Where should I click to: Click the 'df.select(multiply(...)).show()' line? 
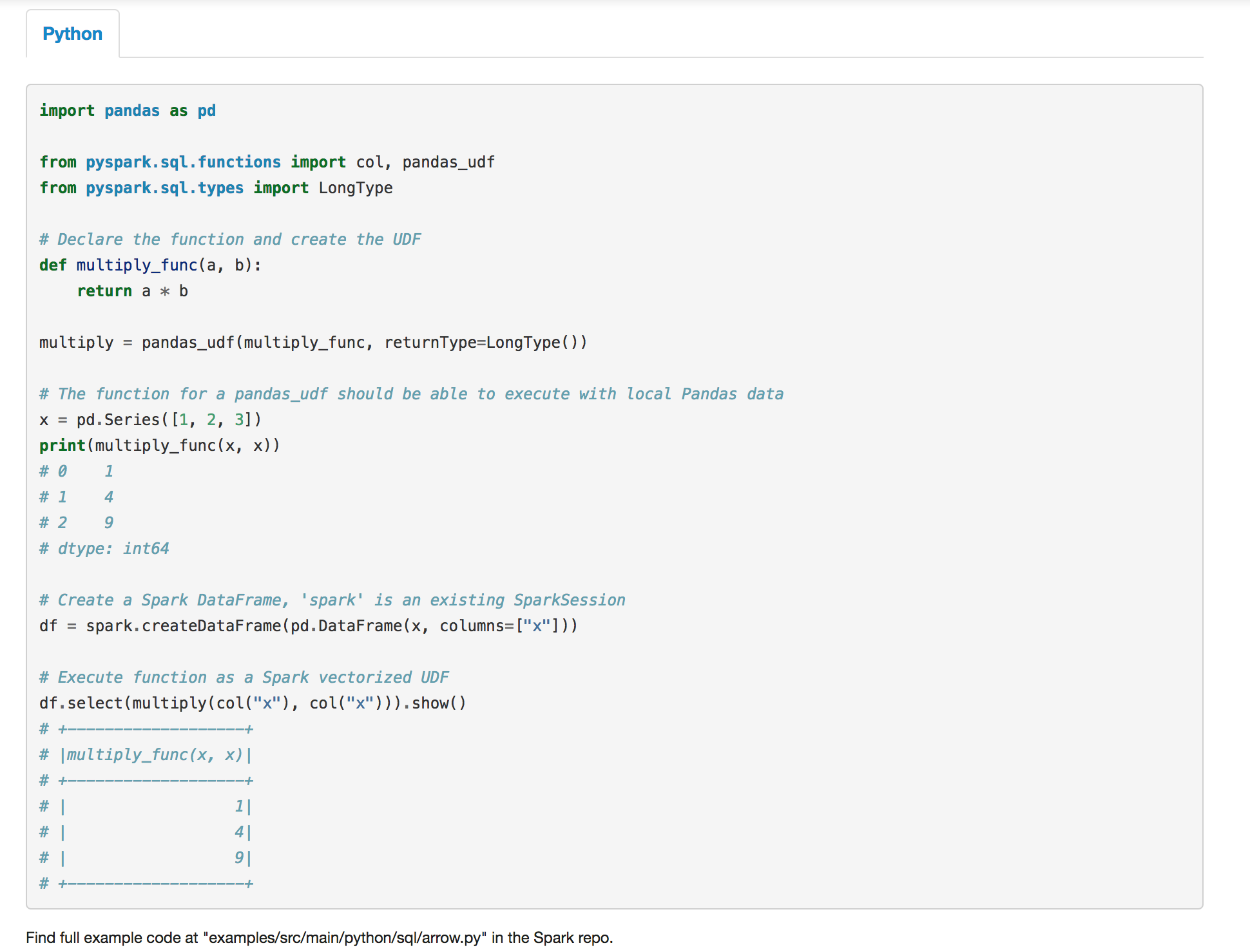(253, 703)
